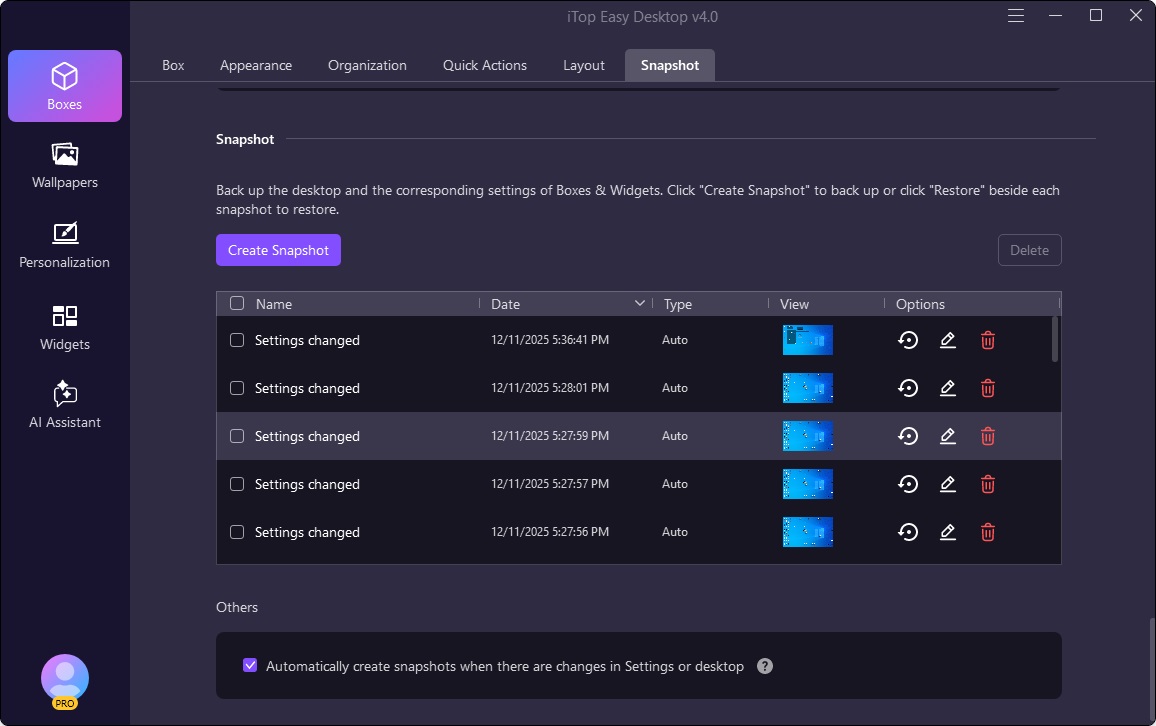The image size is (1156, 726).
Task: Restore the 5:36:41 PM snapshot
Action: (x=908, y=340)
